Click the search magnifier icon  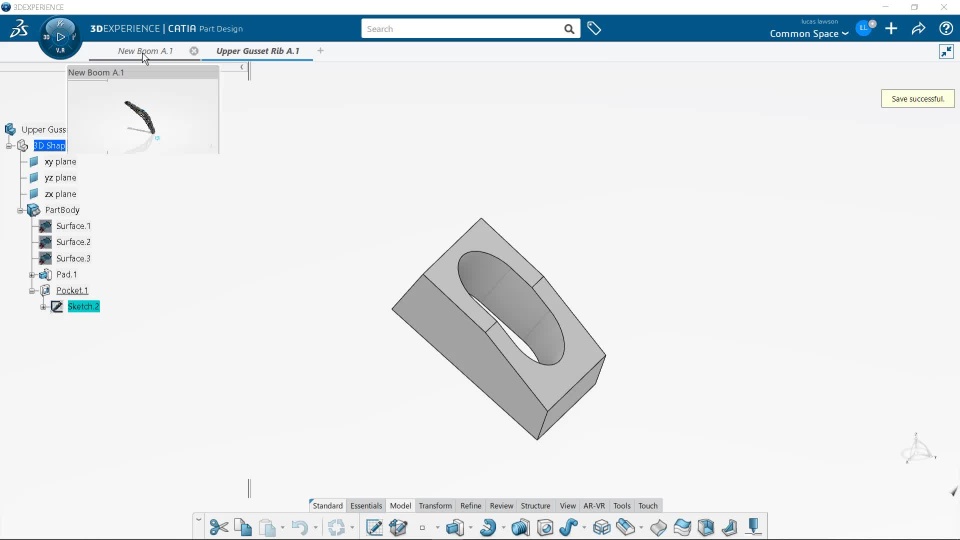569,29
